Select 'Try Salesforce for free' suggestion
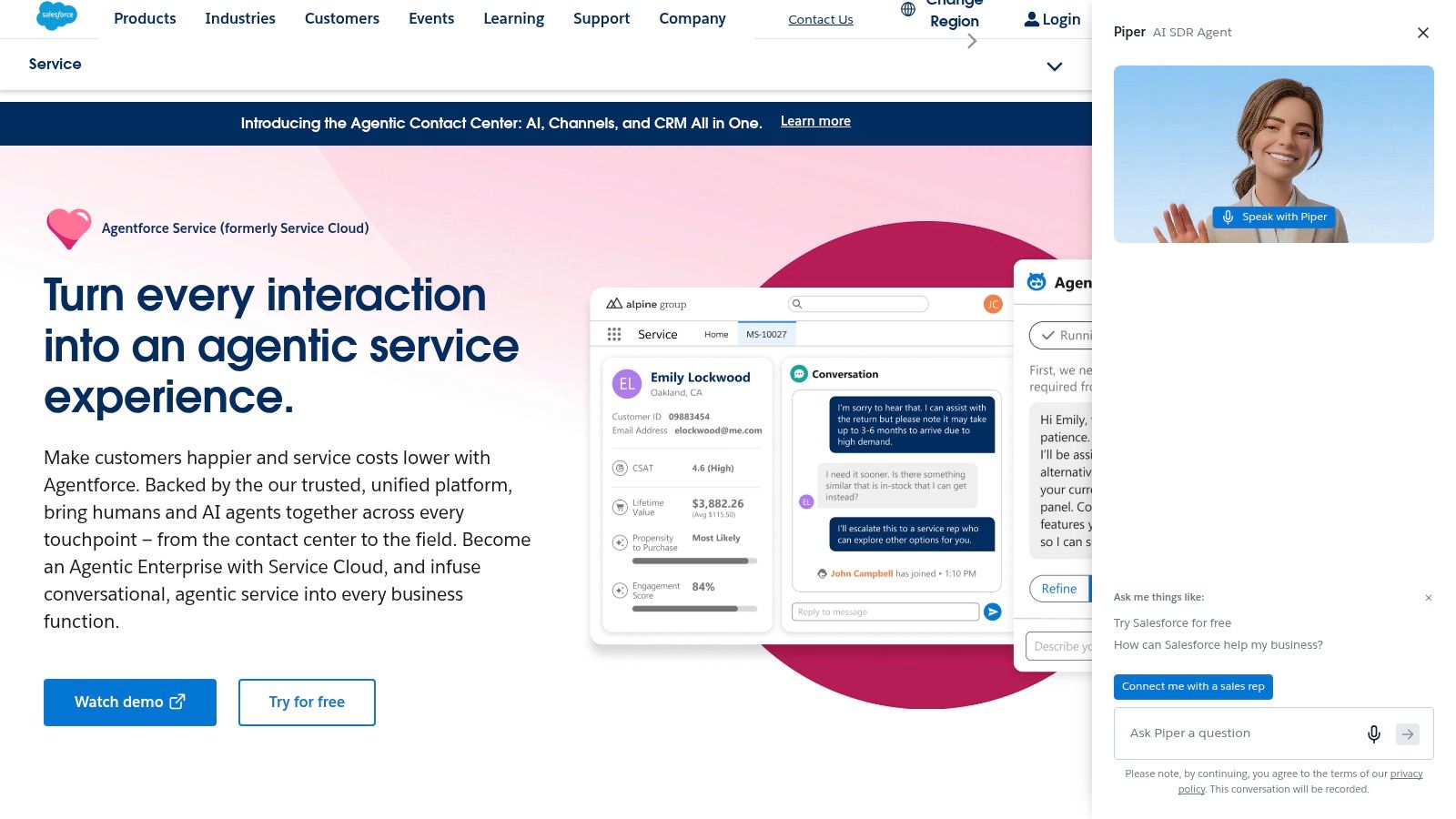Viewport: 1456px width, 819px height. [1172, 623]
